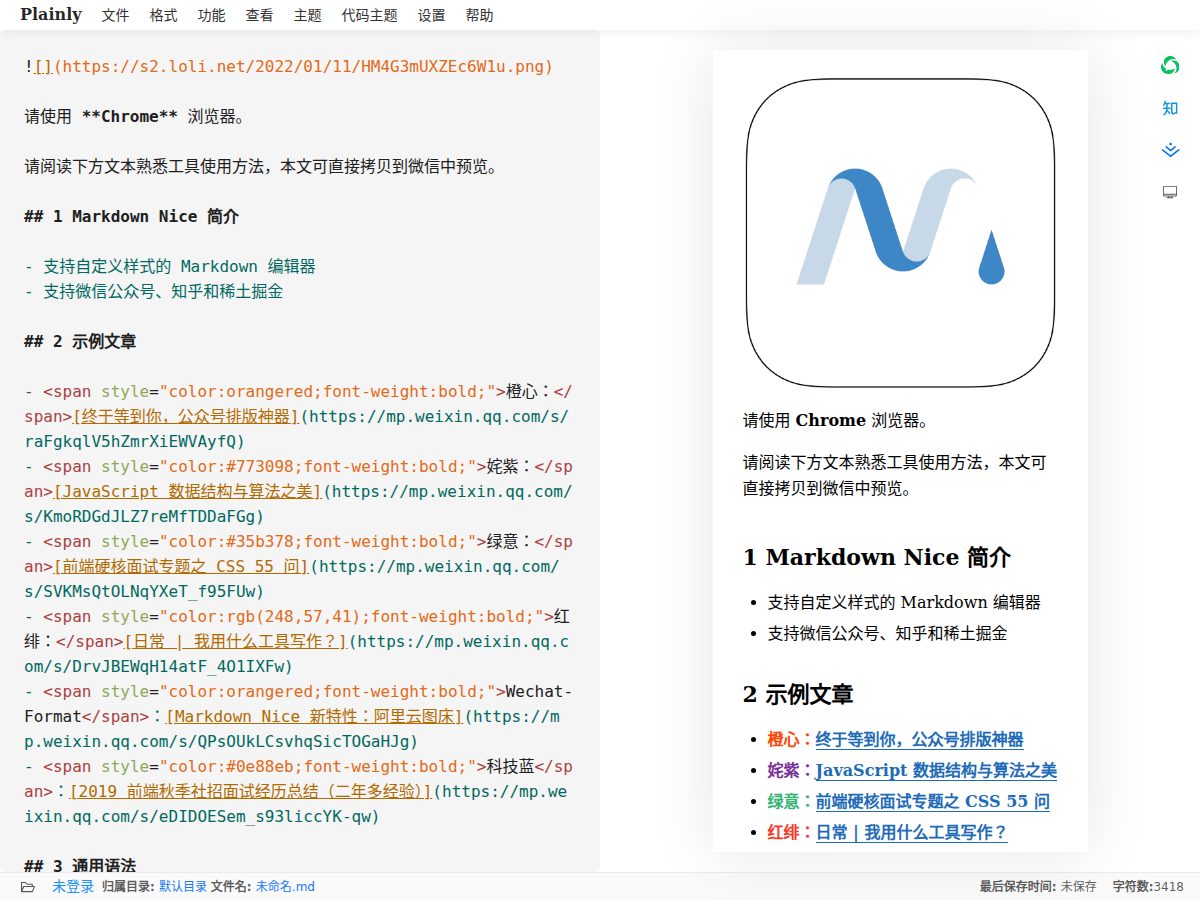Open the 主题 menu
This screenshot has width=1200, height=900.
(x=308, y=16)
